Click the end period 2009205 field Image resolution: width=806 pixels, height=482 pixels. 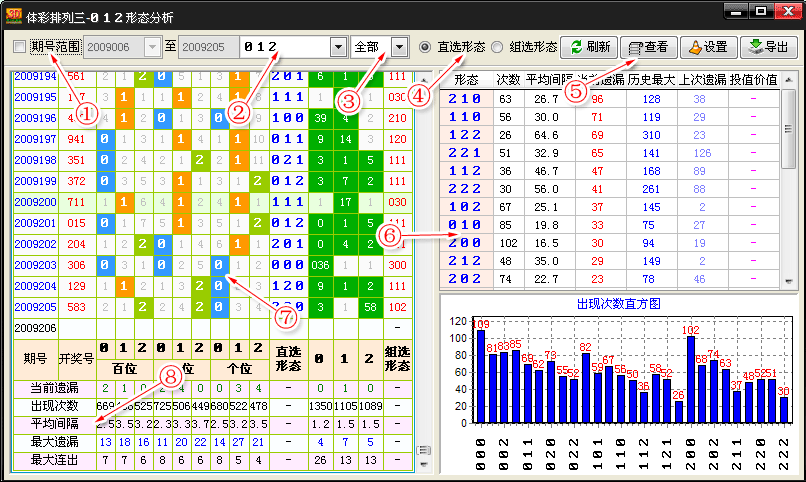(x=209, y=47)
